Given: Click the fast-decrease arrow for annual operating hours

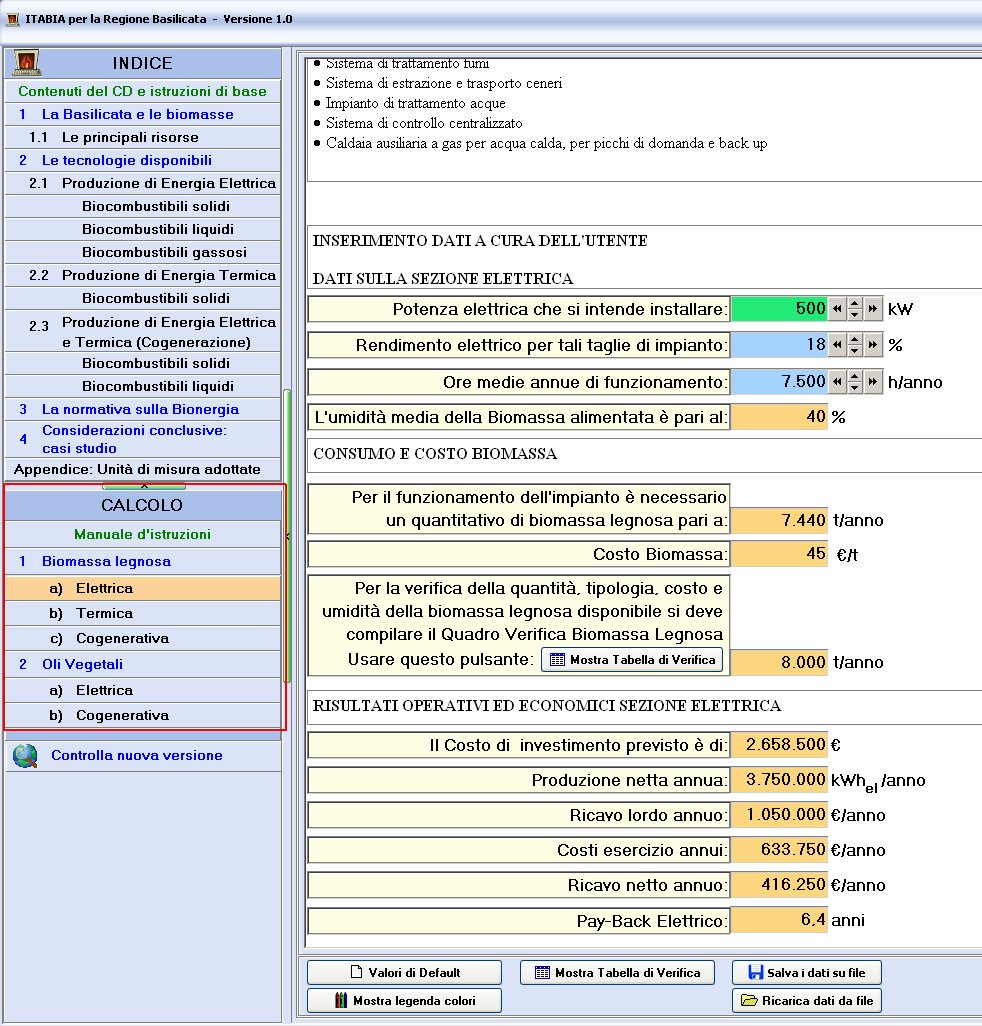Looking at the screenshot, I should [837, 381].
